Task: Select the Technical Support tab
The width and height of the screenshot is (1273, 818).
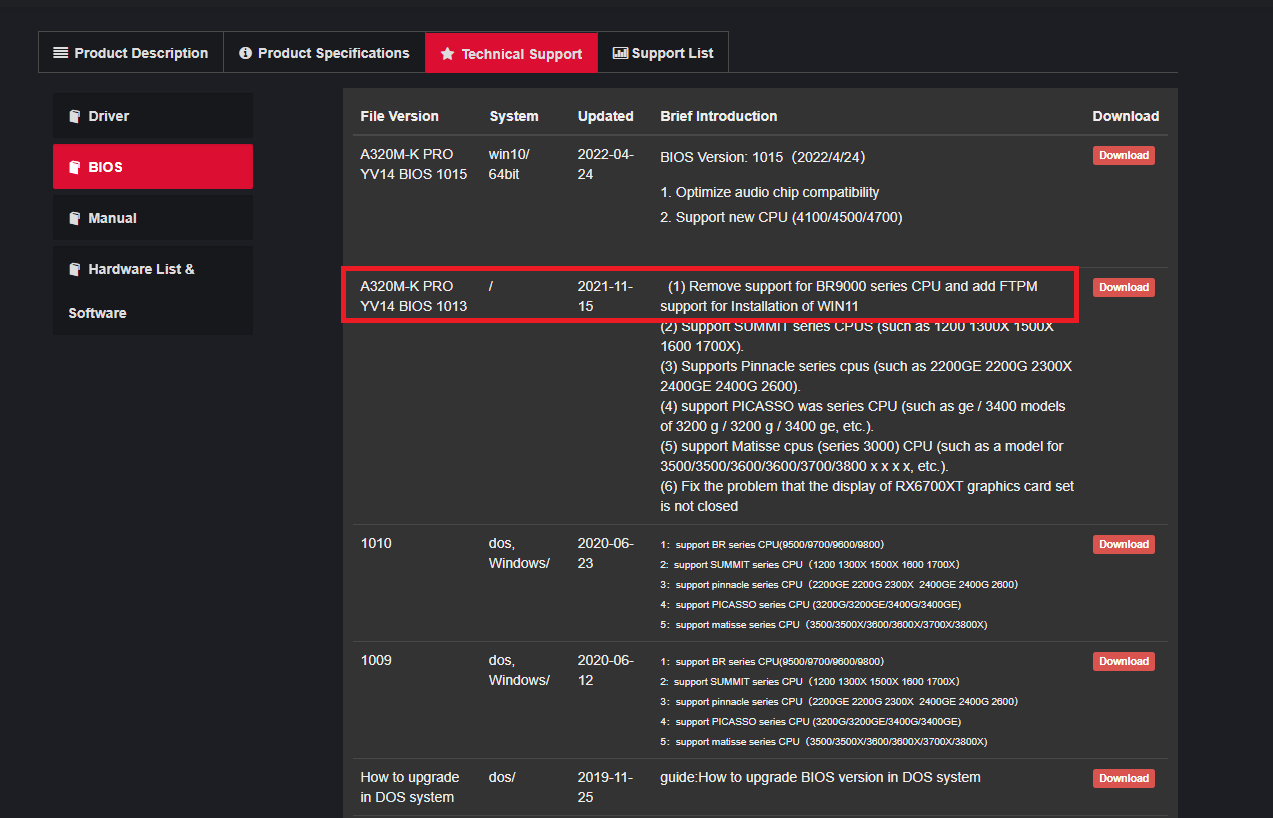Action: [511, 53]
